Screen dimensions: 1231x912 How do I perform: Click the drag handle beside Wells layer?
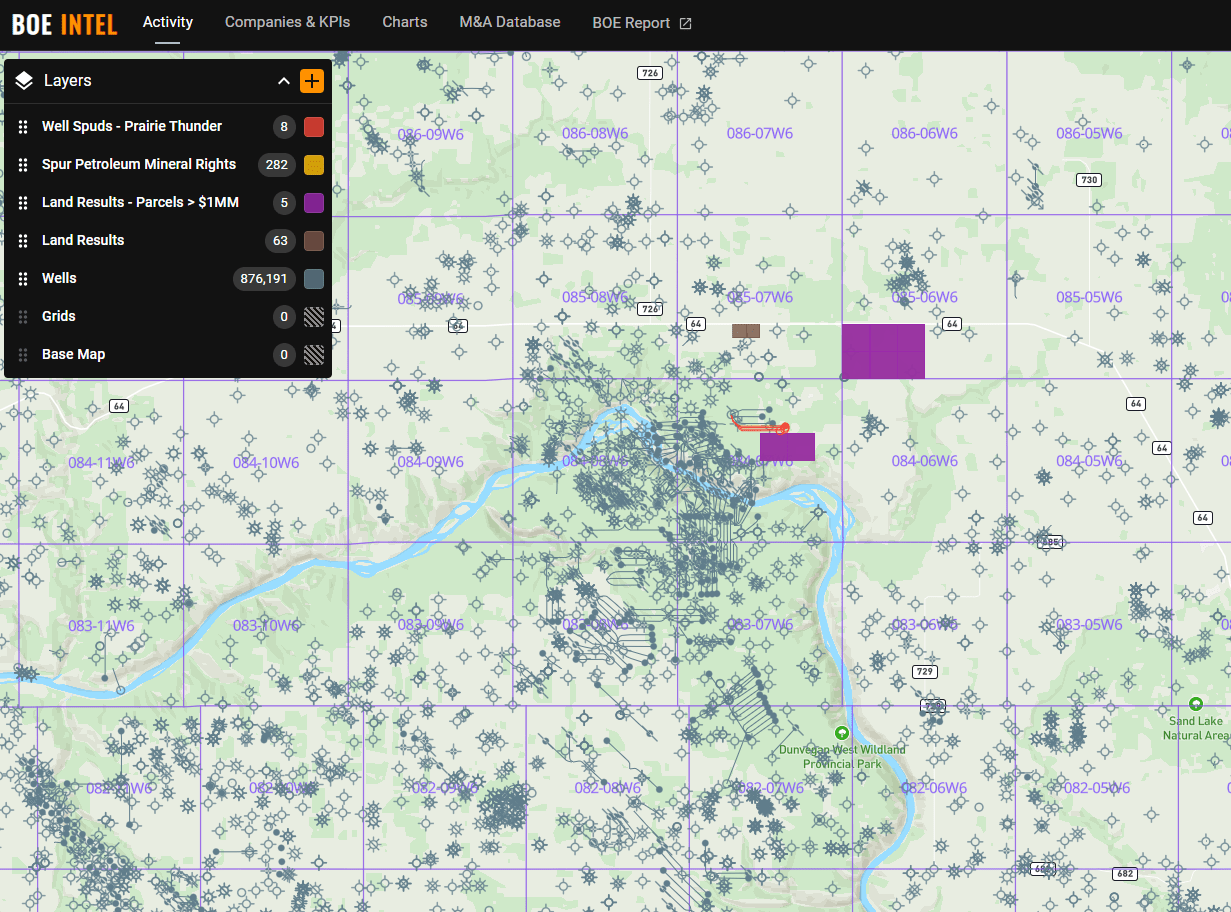22,278
